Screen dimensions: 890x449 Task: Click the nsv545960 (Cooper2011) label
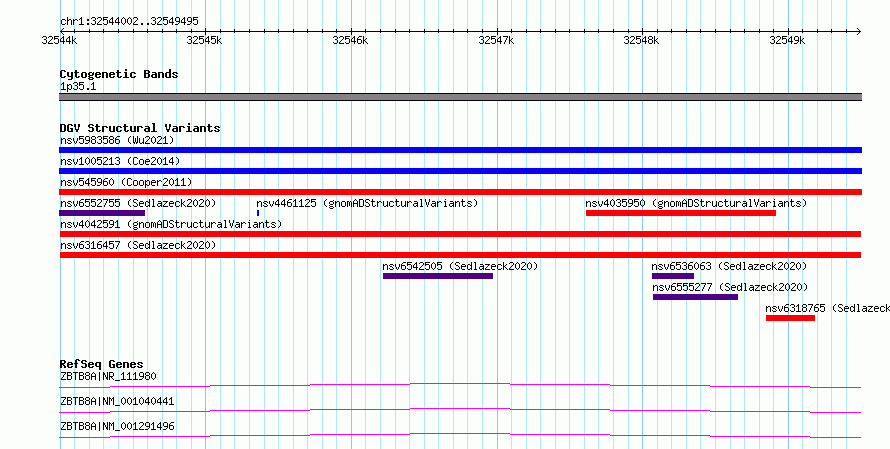coord(126,182)
